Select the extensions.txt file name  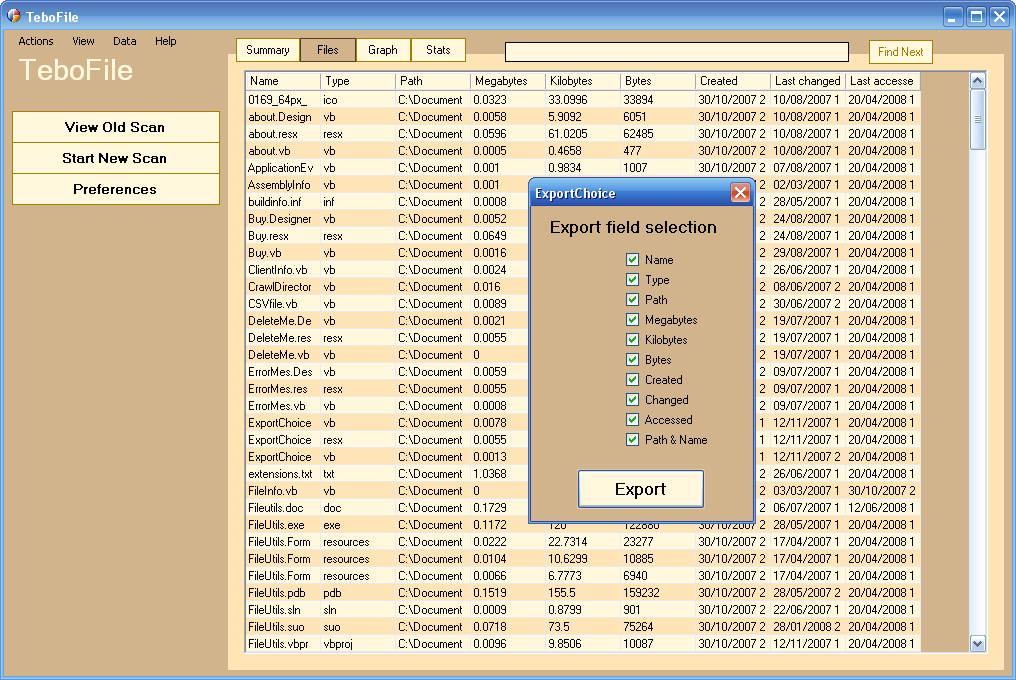(281, 474)
